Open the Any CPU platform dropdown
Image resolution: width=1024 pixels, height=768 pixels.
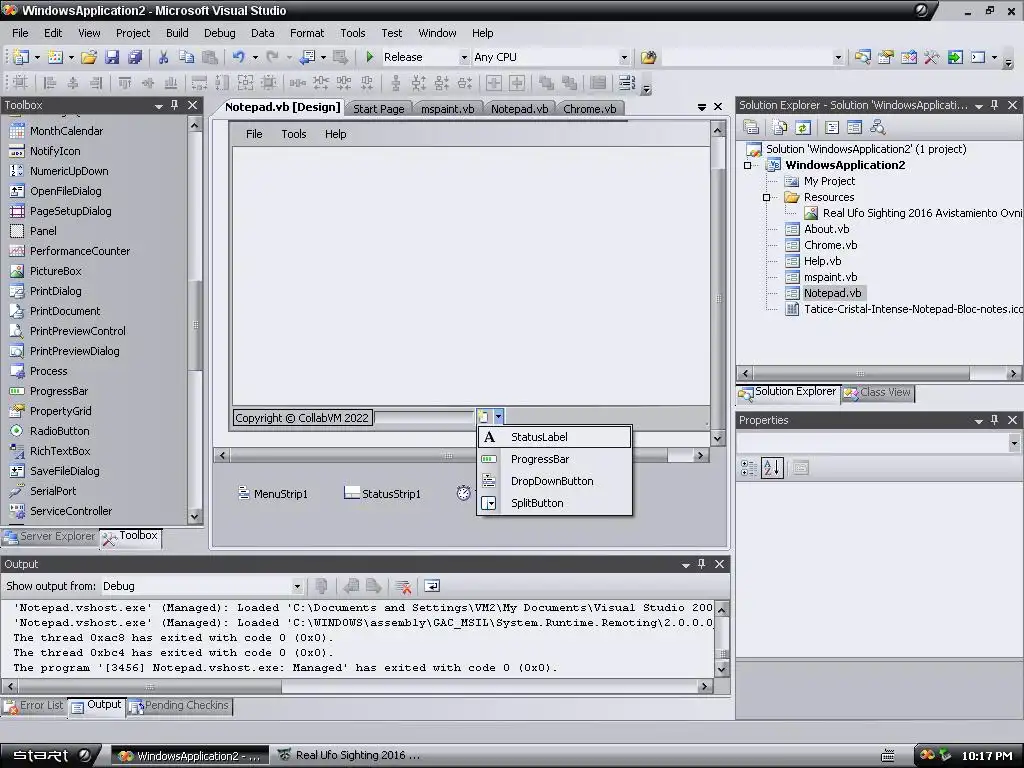click(624, 57)
